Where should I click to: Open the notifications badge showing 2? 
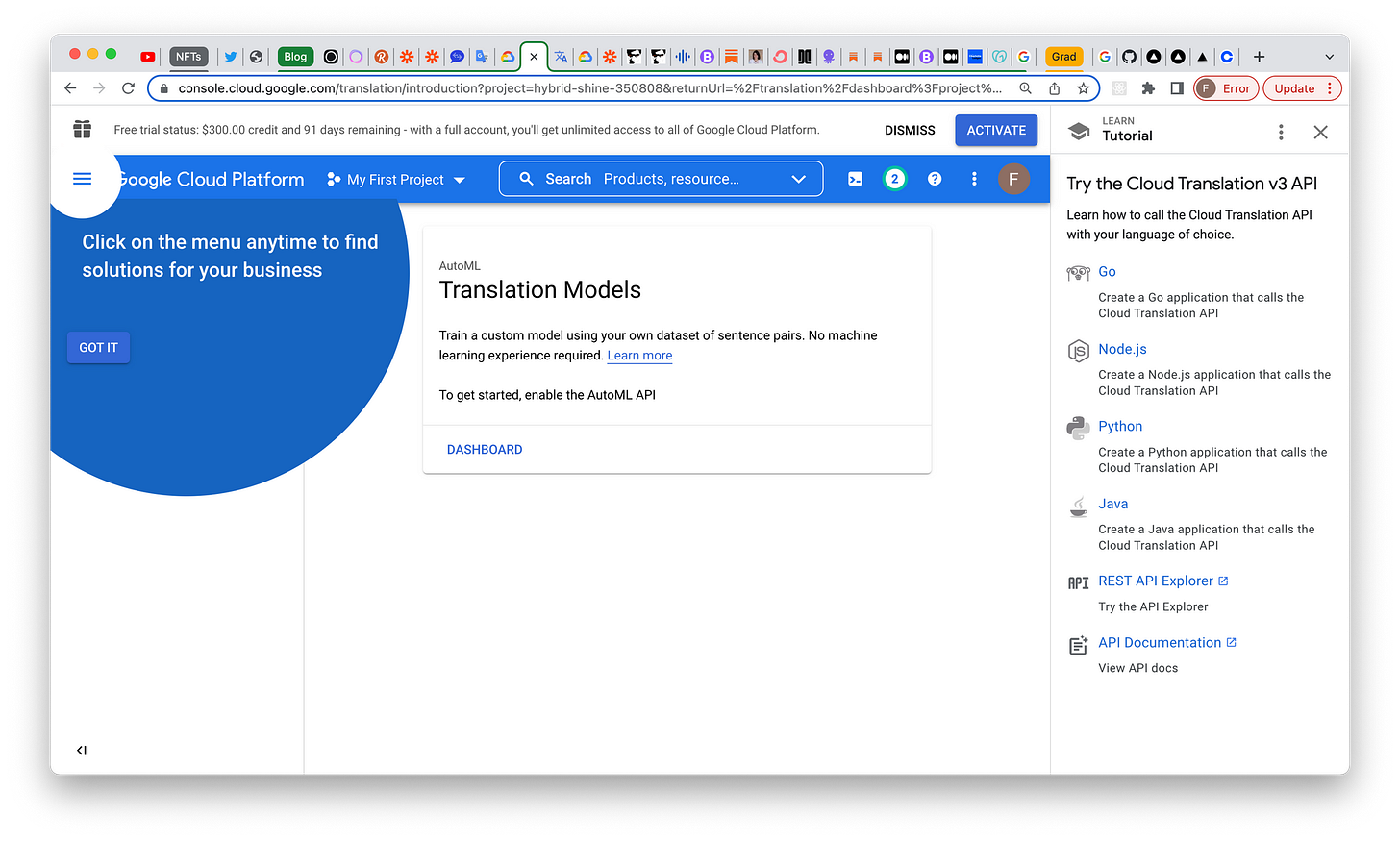(894, 179)
